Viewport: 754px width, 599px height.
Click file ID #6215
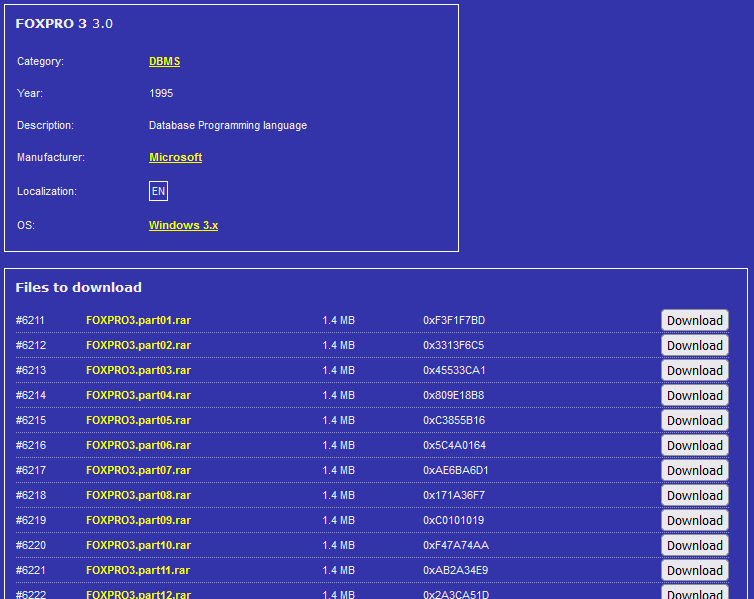31,420
